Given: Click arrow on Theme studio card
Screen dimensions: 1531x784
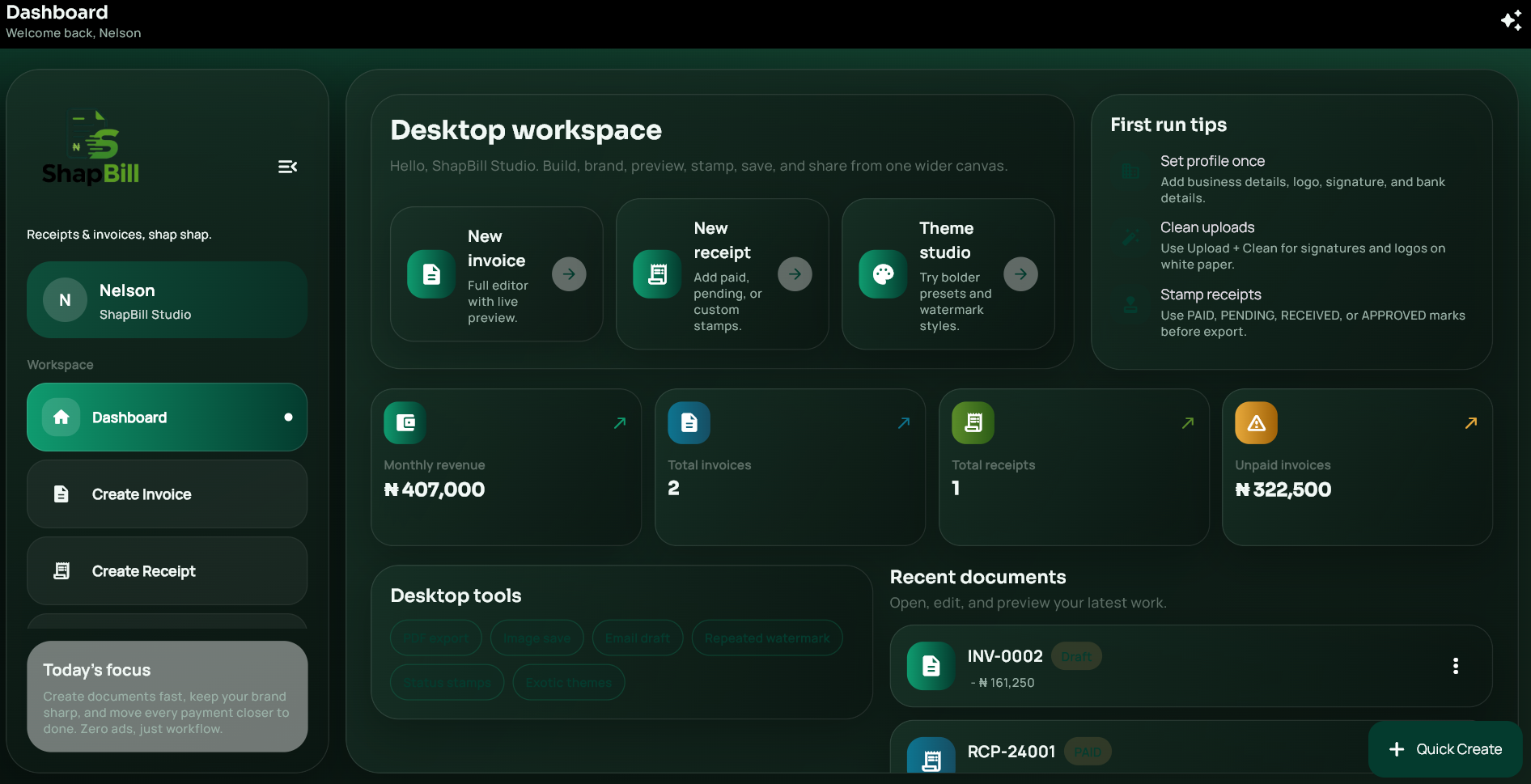Looking at the screenshot, I should coord(1020,274).
